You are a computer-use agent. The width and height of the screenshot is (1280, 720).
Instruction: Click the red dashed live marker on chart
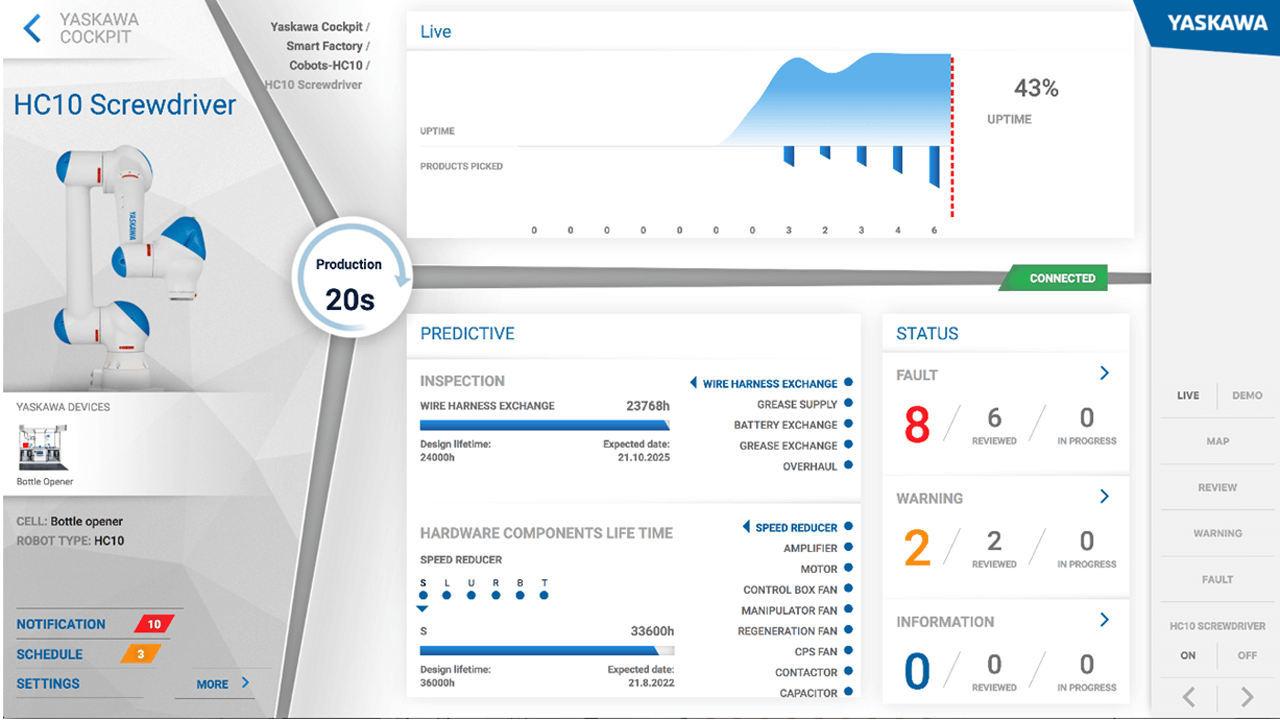952,136
